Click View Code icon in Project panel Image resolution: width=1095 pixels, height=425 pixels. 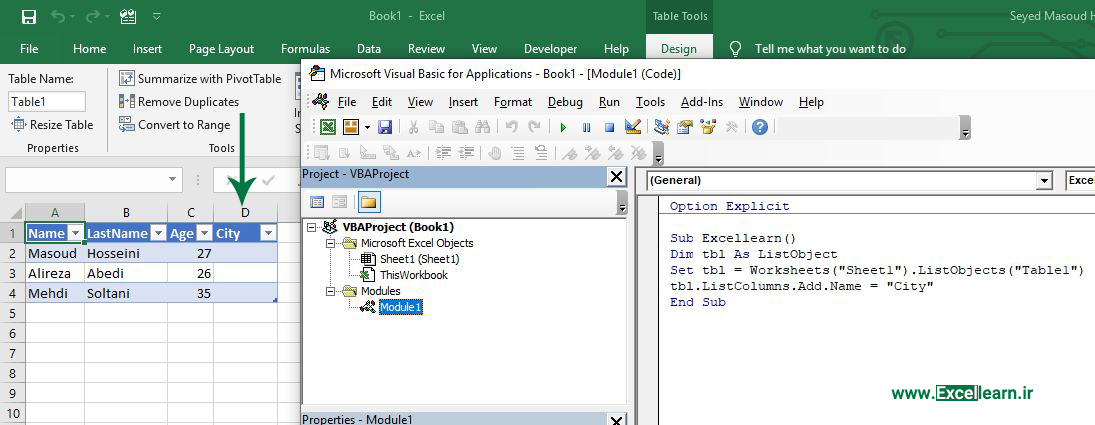pyautogui.click(x=317, y=202)
